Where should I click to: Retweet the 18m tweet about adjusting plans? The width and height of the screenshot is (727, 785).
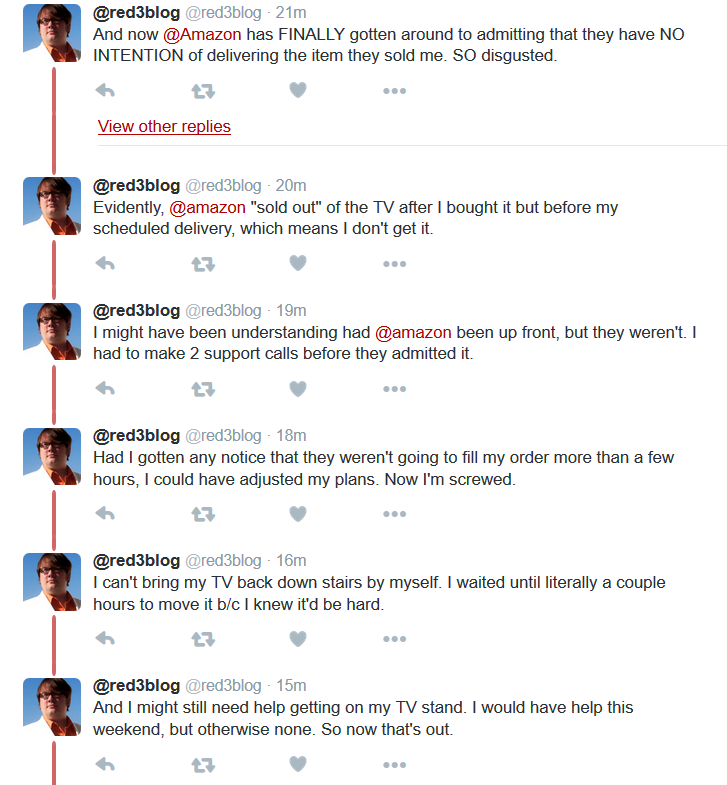tap(203, 514)
